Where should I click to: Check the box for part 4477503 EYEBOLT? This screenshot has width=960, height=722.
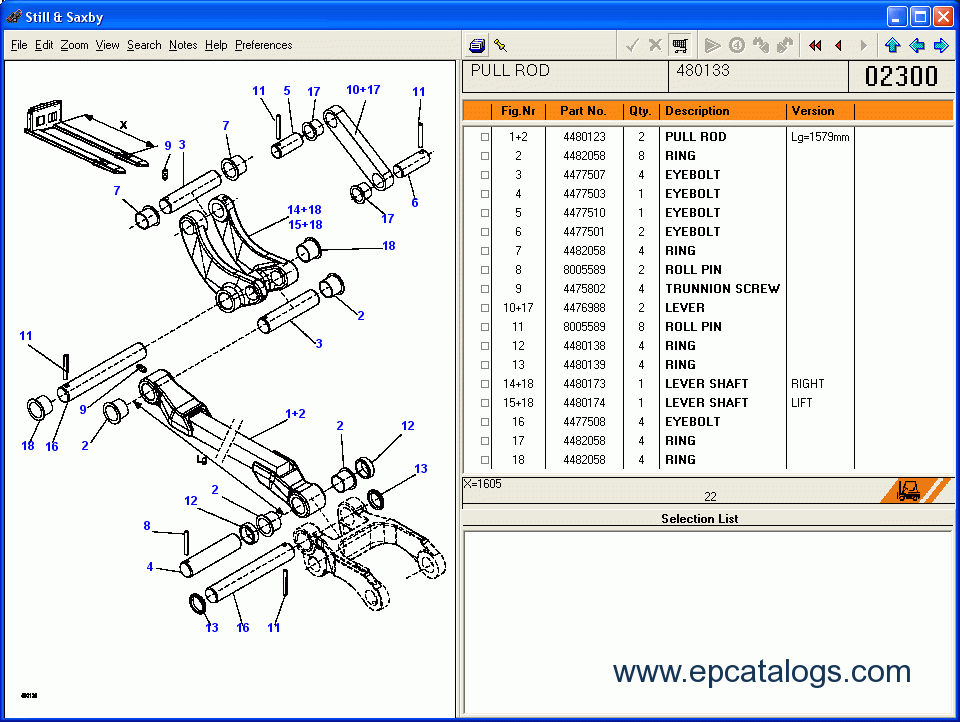[x=485, y=194]
